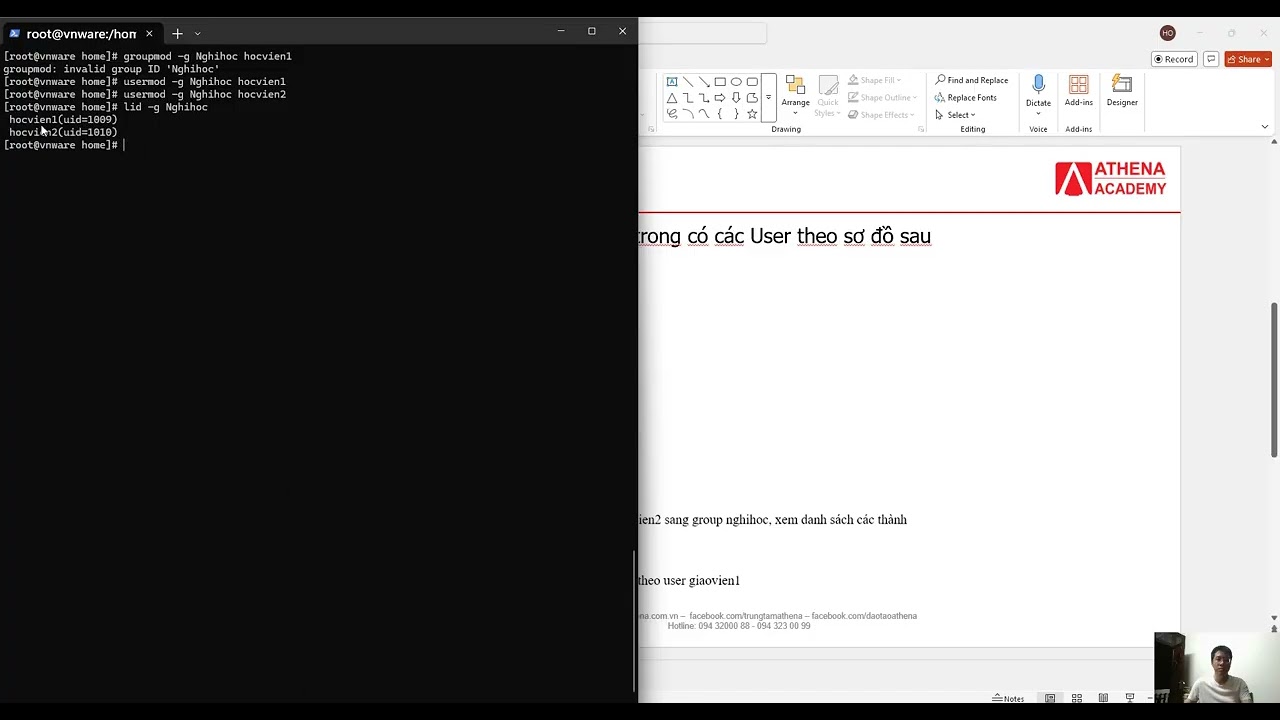
Task: Select the Down Arrow block shape
Action: tap(736, 98)
